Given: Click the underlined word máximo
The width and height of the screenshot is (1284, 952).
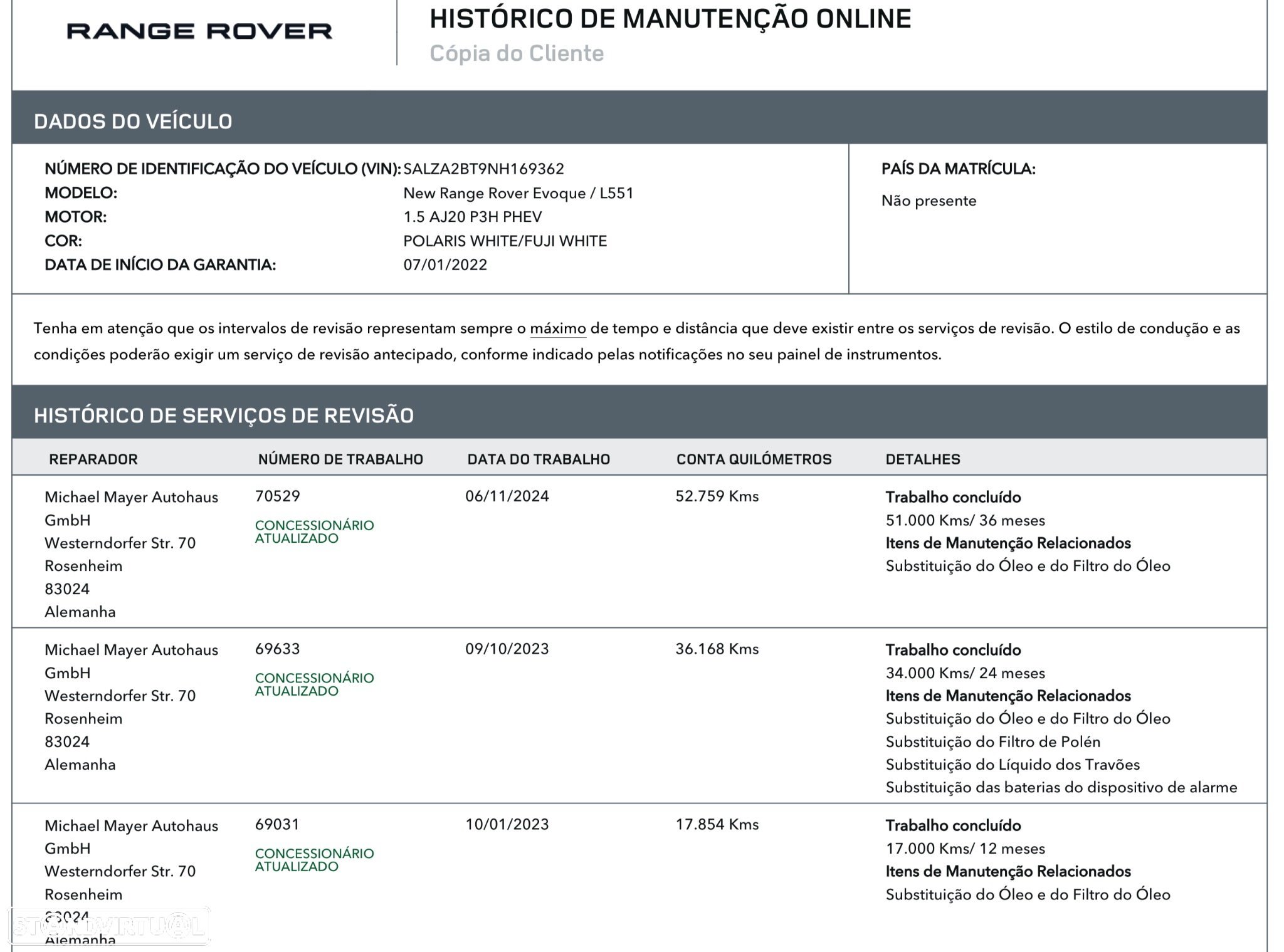Looking at the screenshot, I should [x=558, y=328].
